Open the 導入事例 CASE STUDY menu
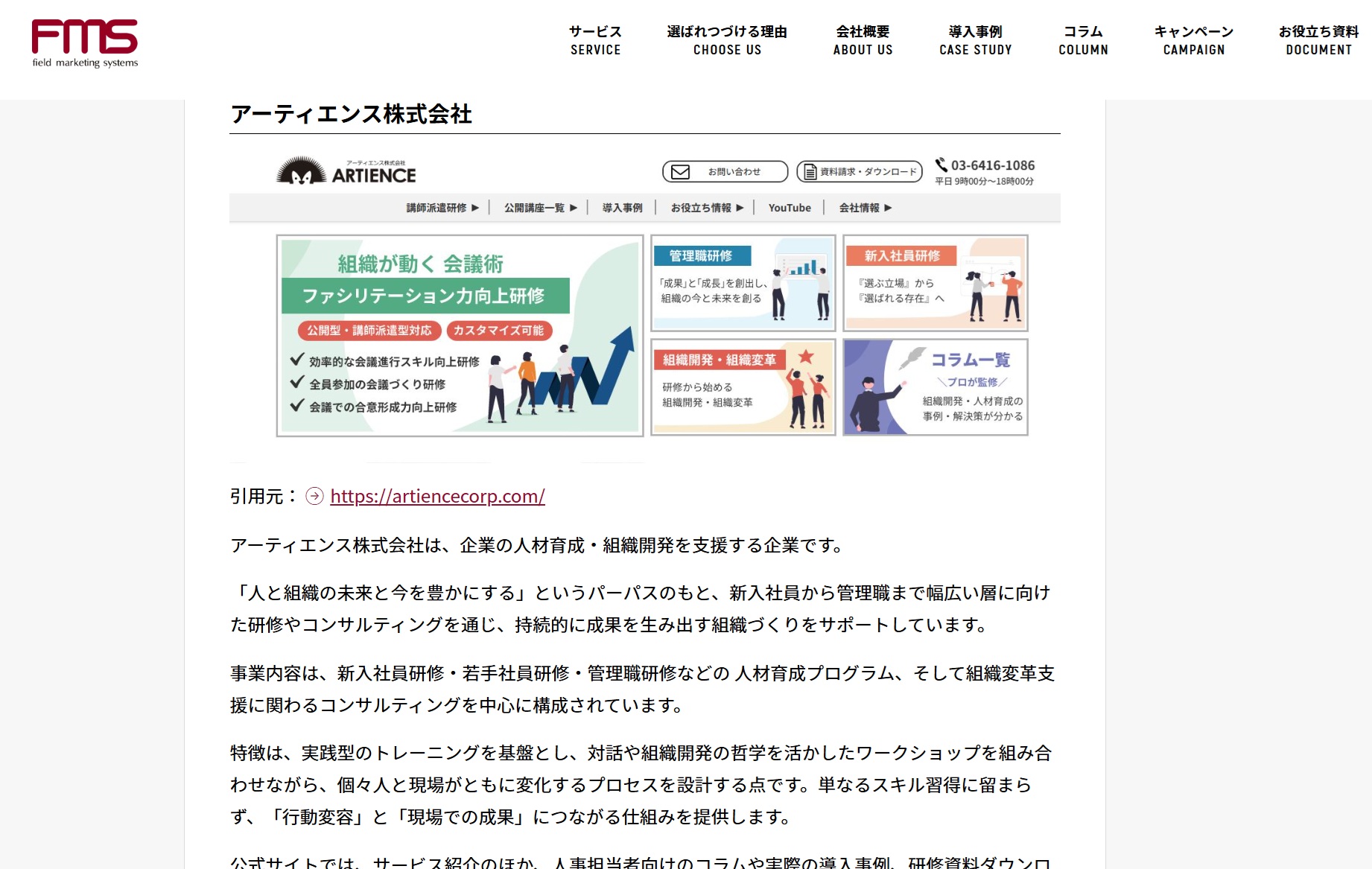 [x=975, y=40]
